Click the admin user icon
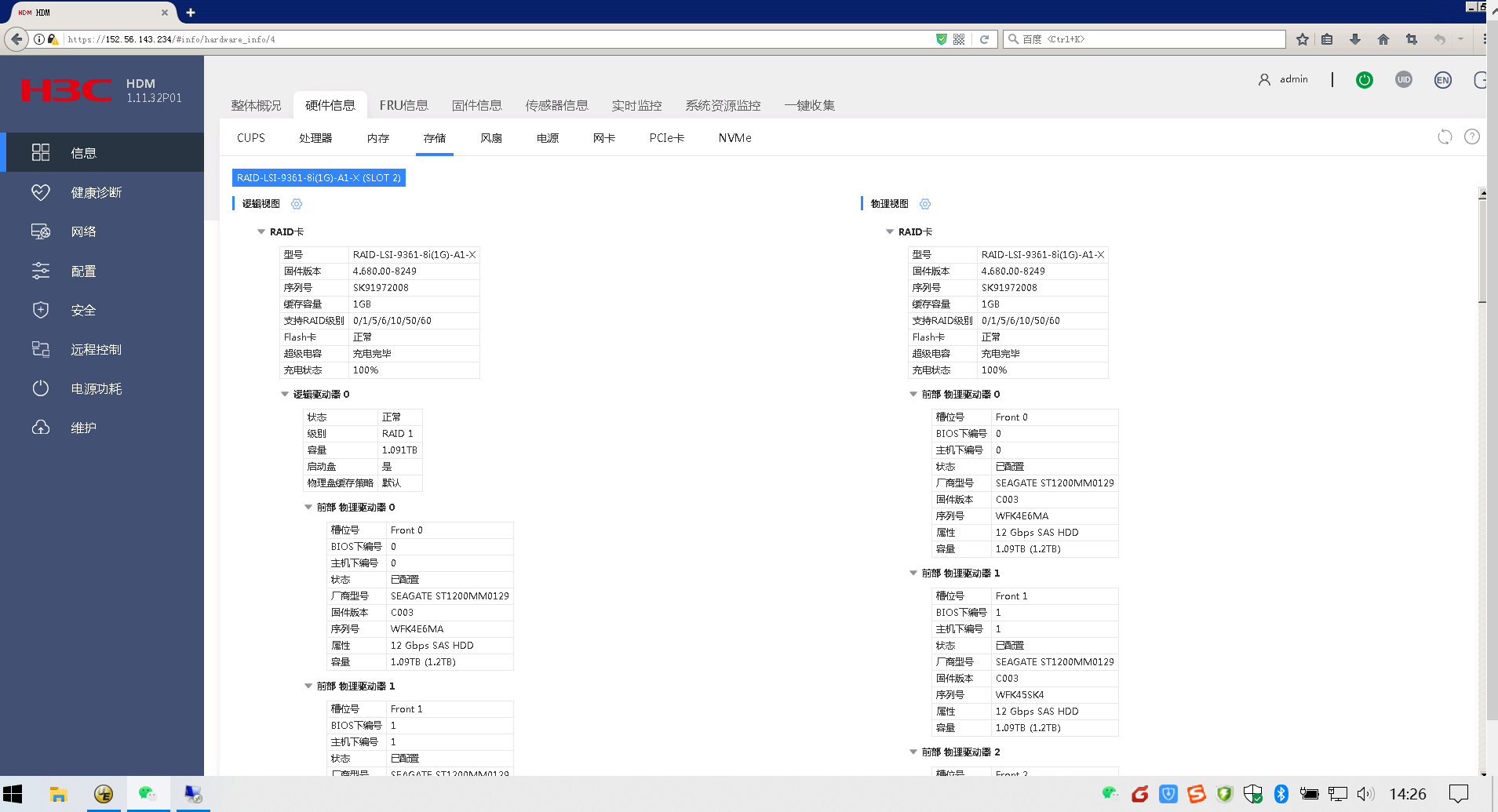Viewport: 1498px width, 812px height. [1264, 79]
